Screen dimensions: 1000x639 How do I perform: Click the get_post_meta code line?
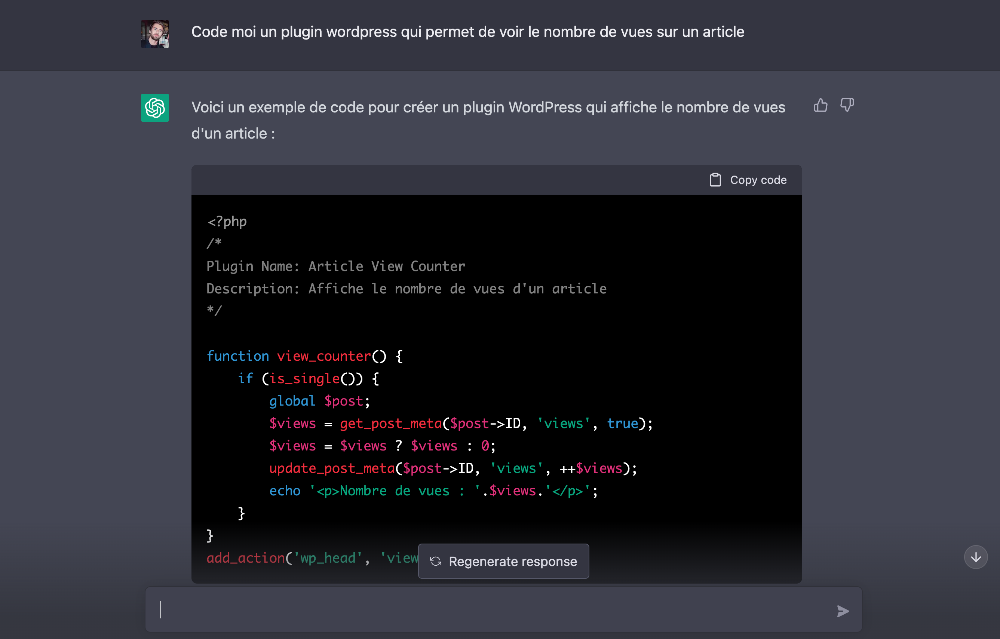460,423
